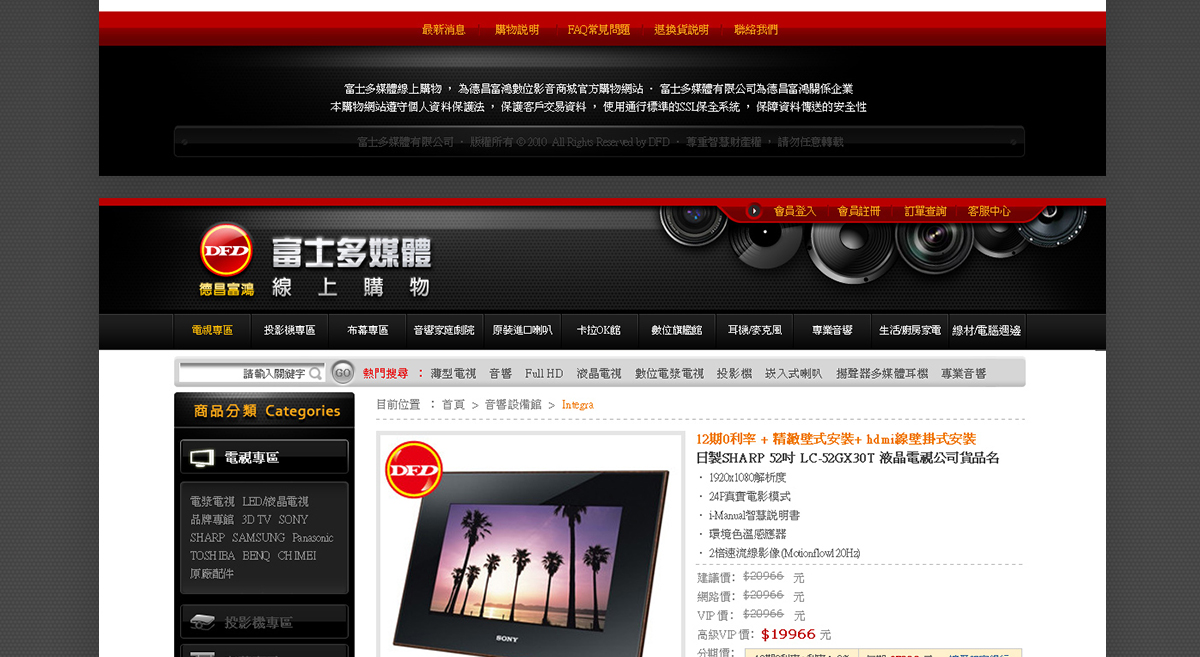This screenshot has width=1200, height=657.
Task: Open the 客服中心 link
Action: (x=989, y=211)
